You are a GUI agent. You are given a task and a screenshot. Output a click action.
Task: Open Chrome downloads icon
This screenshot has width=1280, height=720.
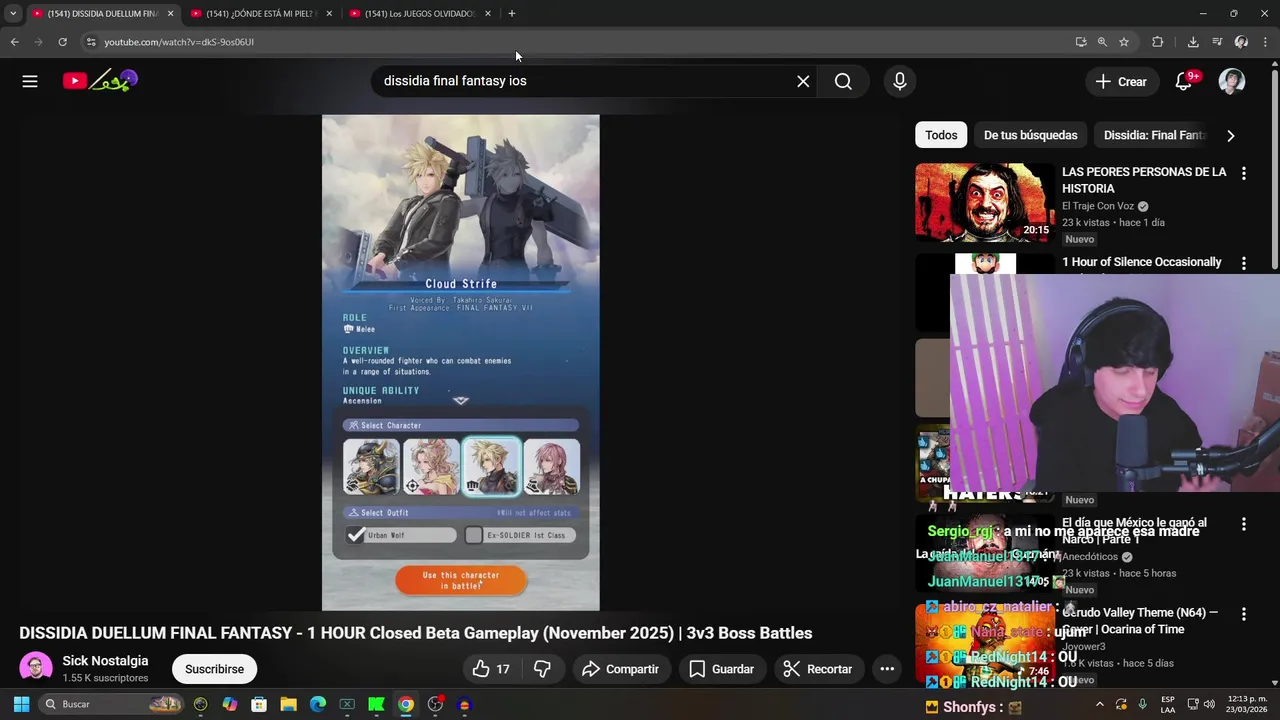1193,42
